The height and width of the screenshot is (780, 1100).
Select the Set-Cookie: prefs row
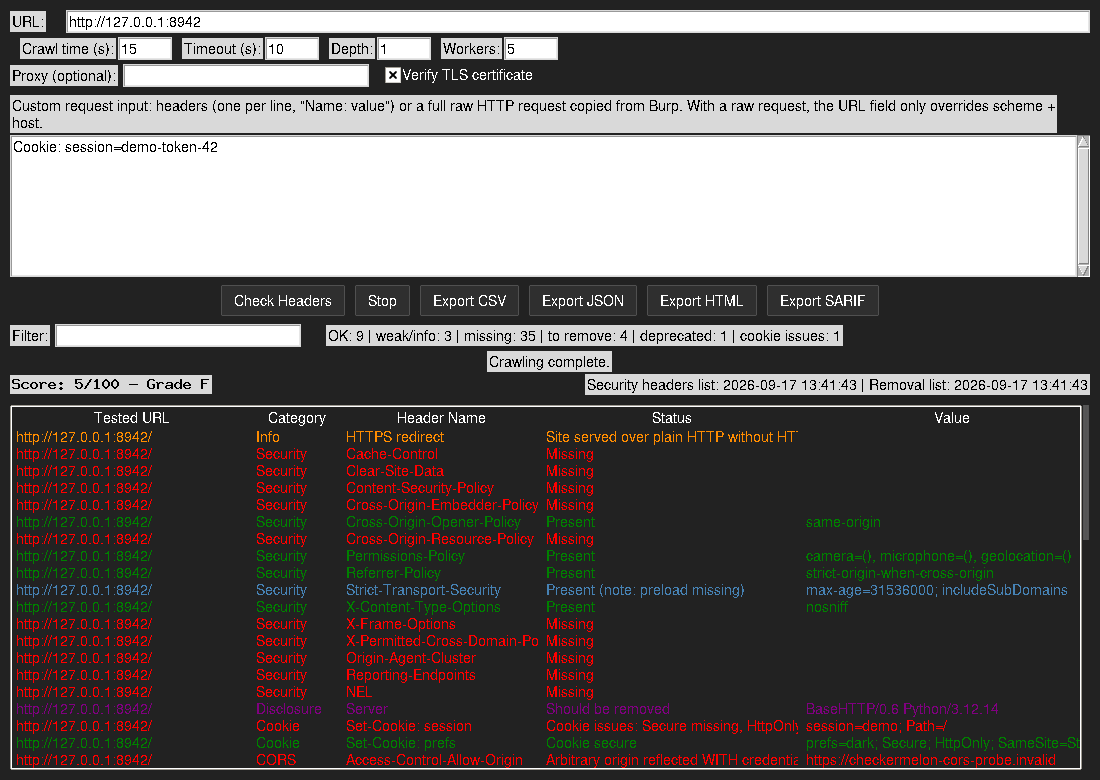[546, 743]
